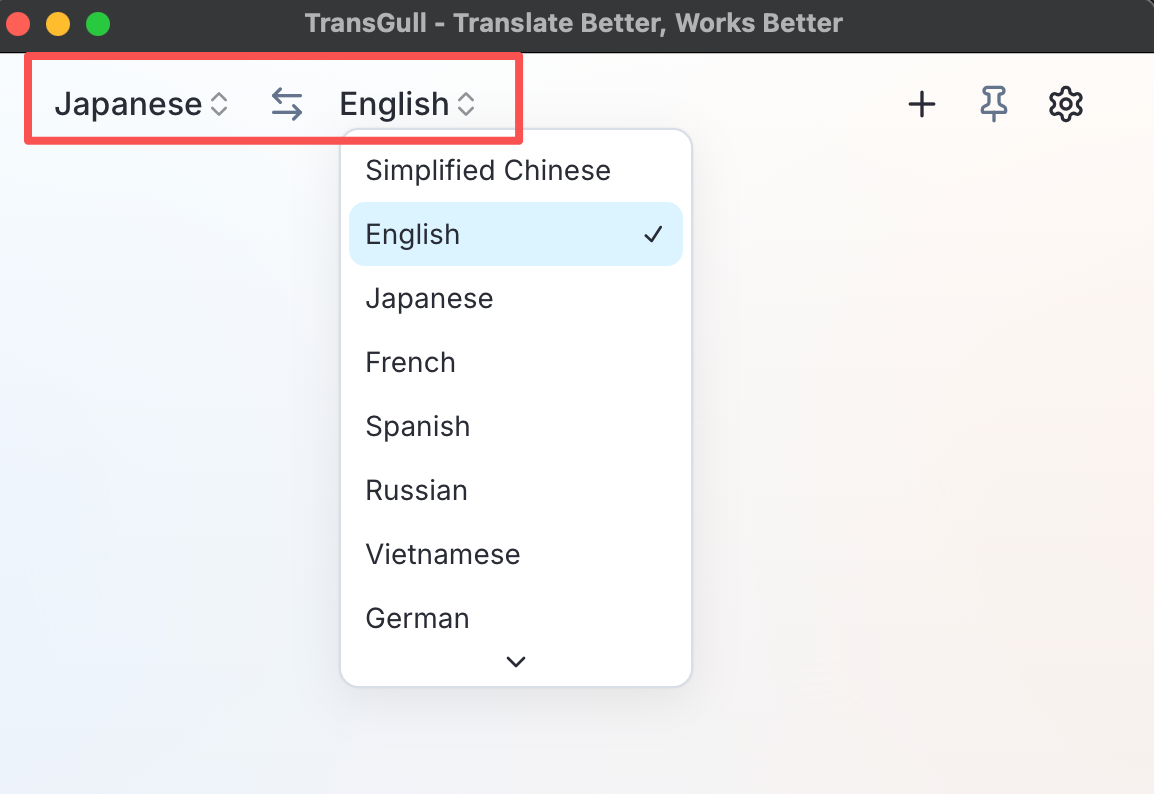The image size is (1154, 794).
Task: Click the checkmark beside English
Action: pyautogui.click(x=654, y=234)
